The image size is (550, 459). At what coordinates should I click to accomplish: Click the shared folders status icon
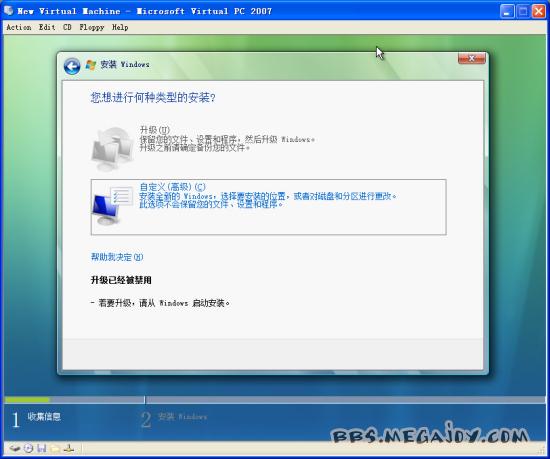[x=55, y=448]
